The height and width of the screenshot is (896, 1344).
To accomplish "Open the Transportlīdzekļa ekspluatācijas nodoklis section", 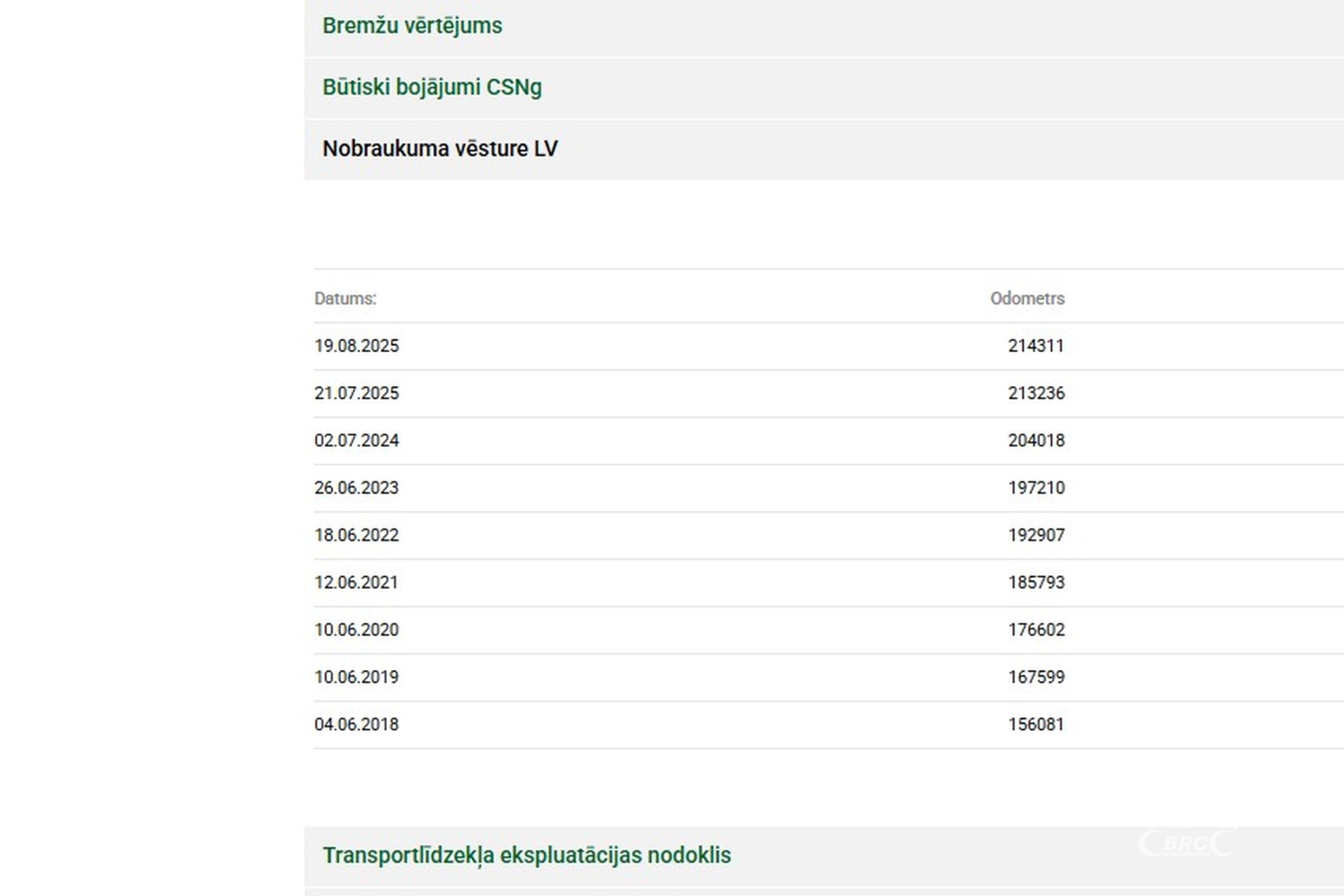I will tap(526, 855).
